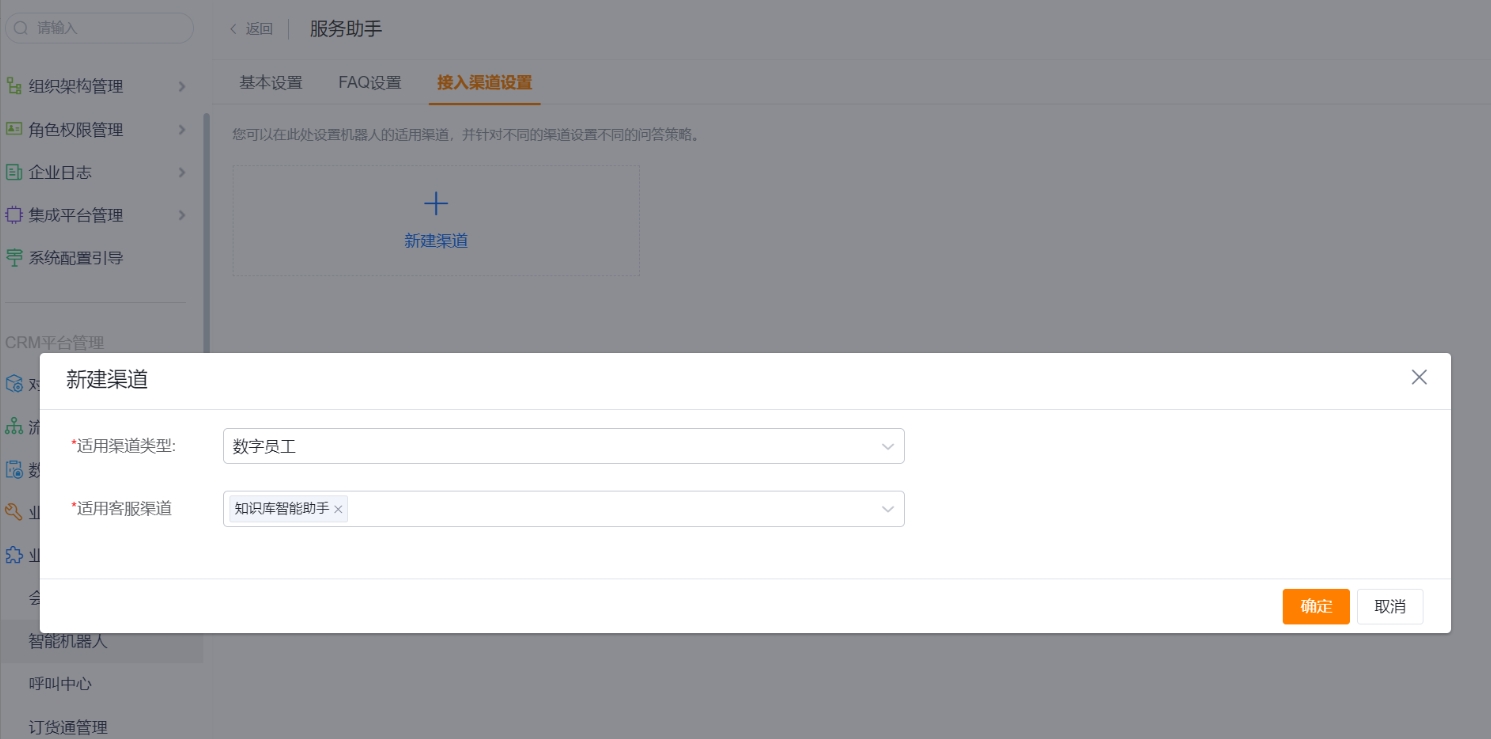Switch to the 基本设置 tab

(x=270, y=82)
